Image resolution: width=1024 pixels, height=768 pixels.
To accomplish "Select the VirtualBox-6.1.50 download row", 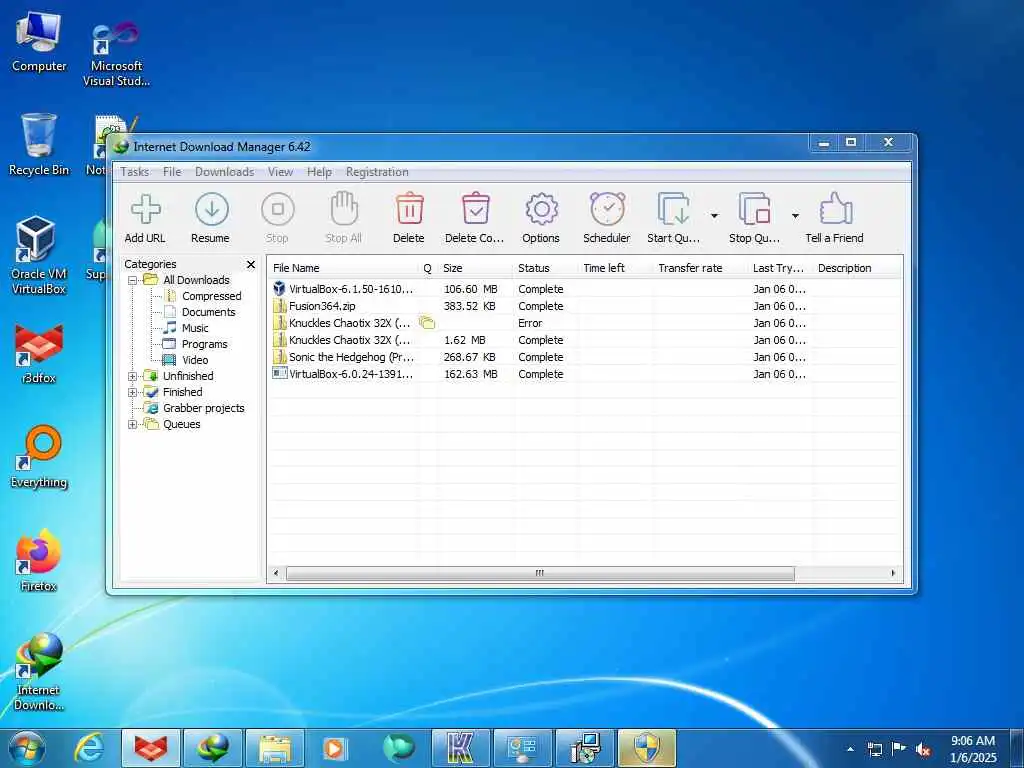I will (x=584, y=289).
